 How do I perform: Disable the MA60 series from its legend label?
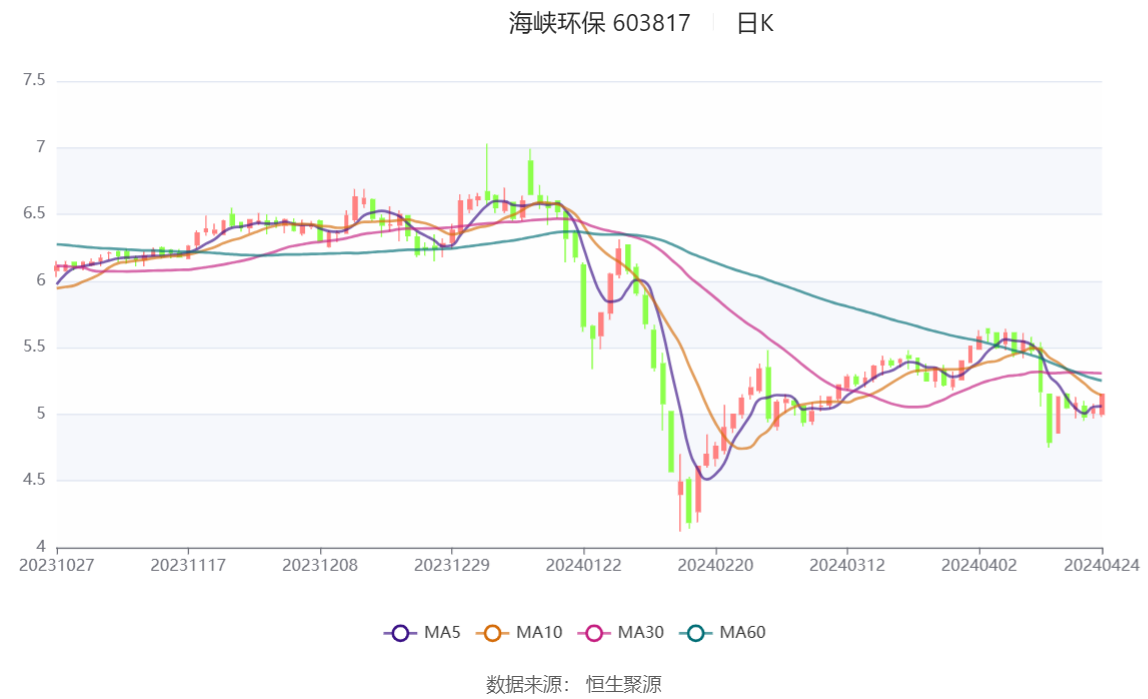coord(742,633)
